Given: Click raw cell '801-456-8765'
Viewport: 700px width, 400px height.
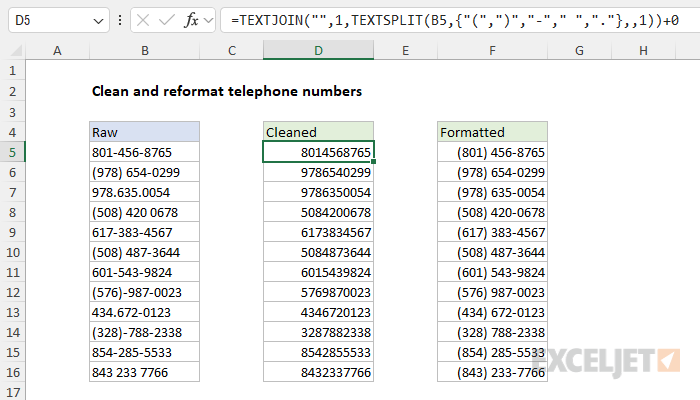Looking at the screenshot, I should [145, 152].
